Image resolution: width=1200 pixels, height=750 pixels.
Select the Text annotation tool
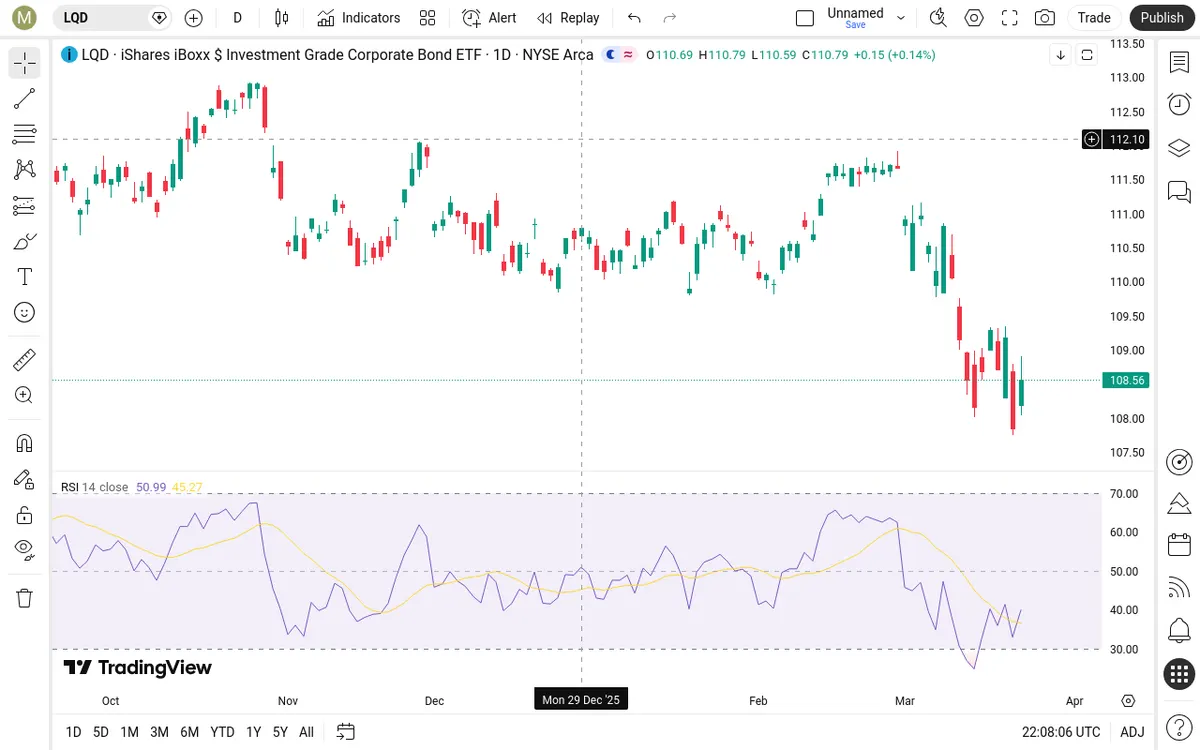(25, 277)
